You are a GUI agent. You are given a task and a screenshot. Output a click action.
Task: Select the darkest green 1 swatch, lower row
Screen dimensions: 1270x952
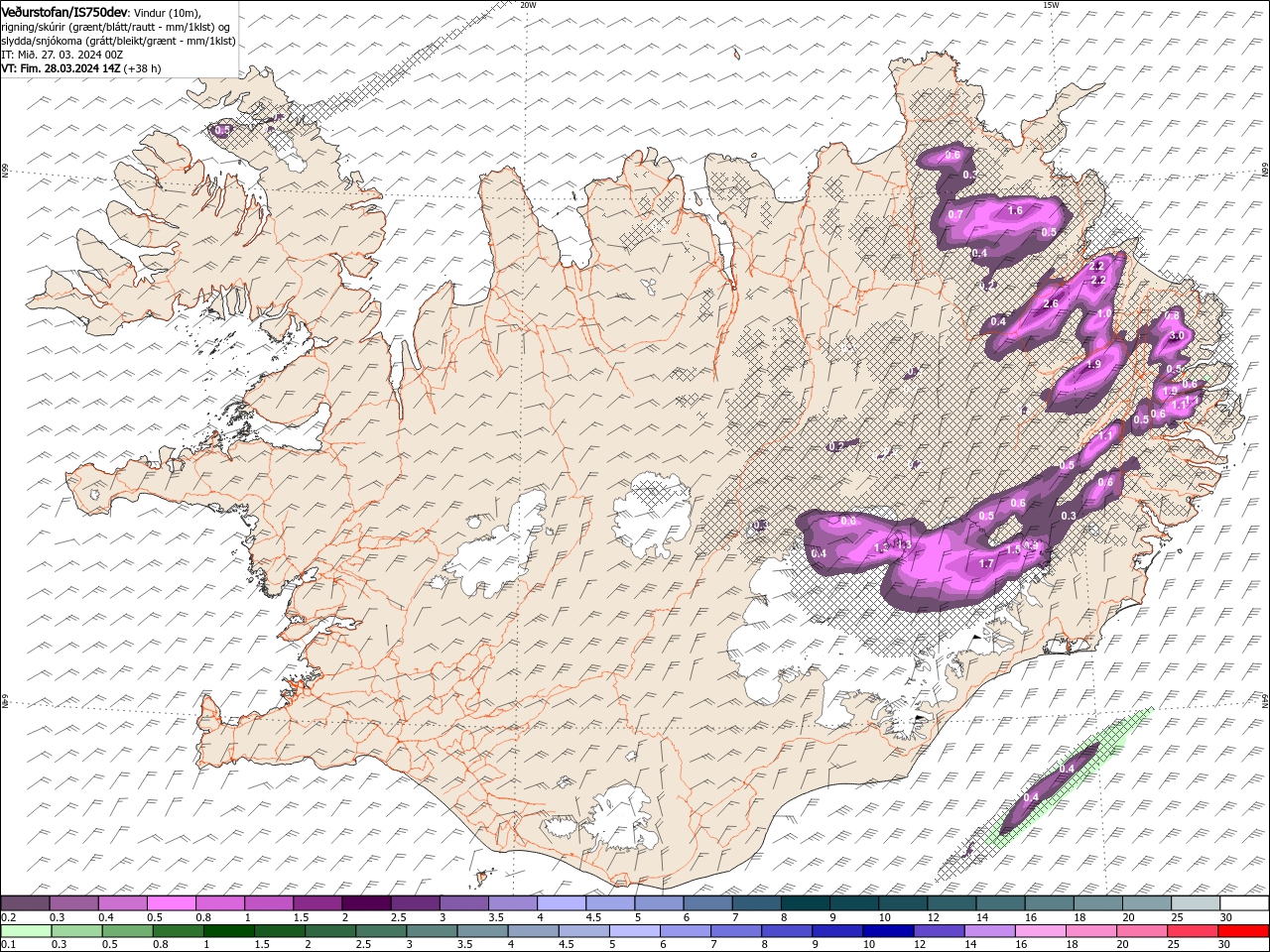[x=229, y=931]
